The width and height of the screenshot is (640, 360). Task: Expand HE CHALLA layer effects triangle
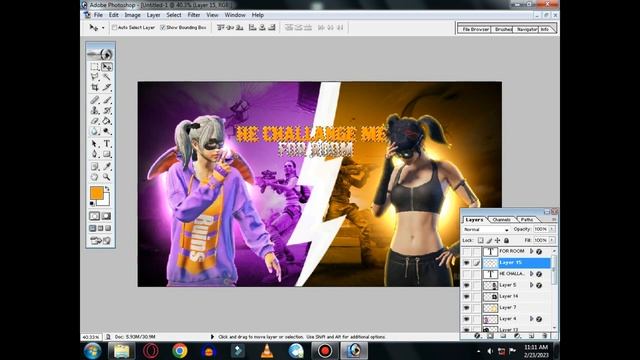(x=531, y=274)
